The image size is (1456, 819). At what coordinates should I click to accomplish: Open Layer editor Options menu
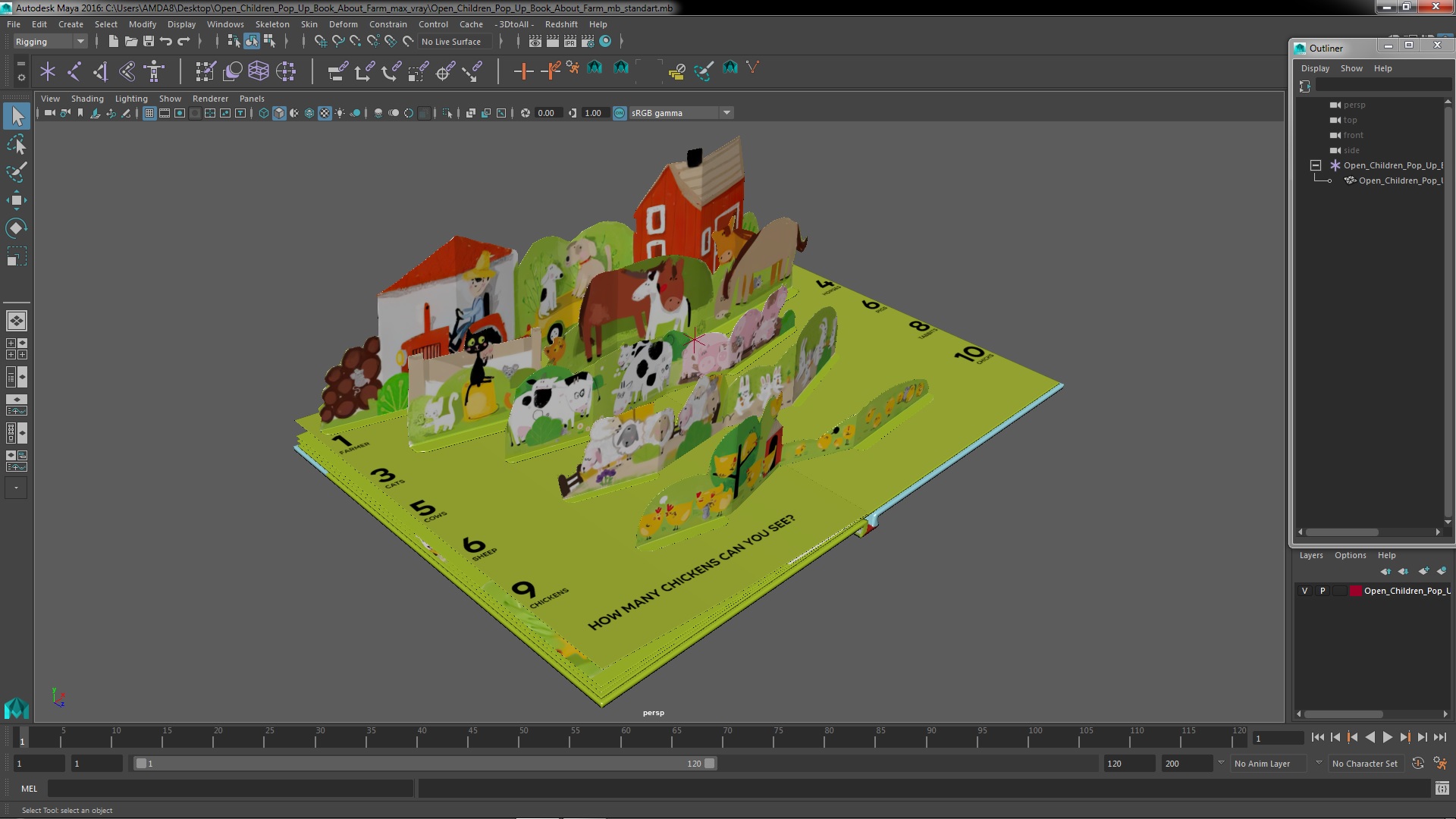(x=1350, y=555)
